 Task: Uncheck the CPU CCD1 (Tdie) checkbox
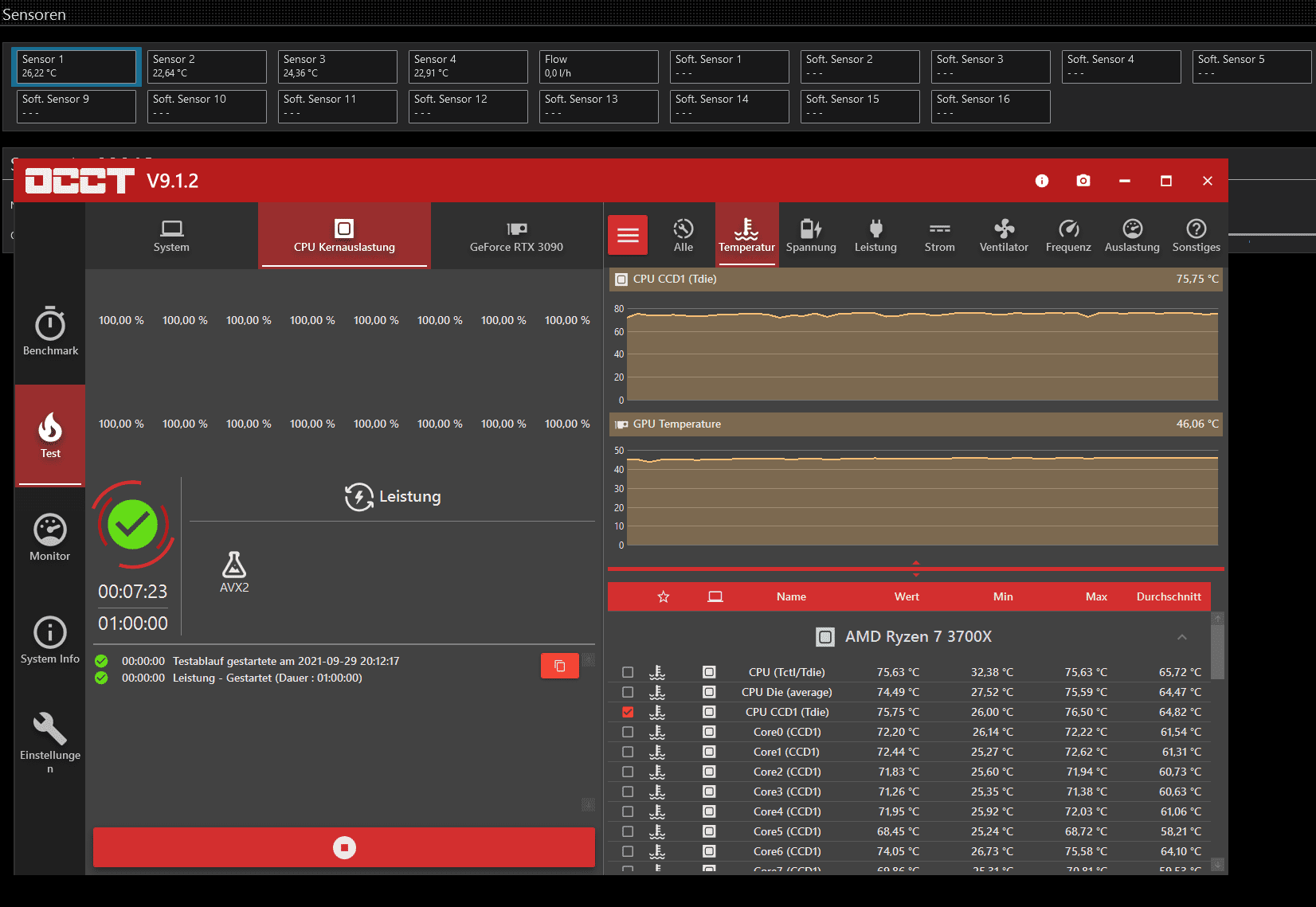628,712
